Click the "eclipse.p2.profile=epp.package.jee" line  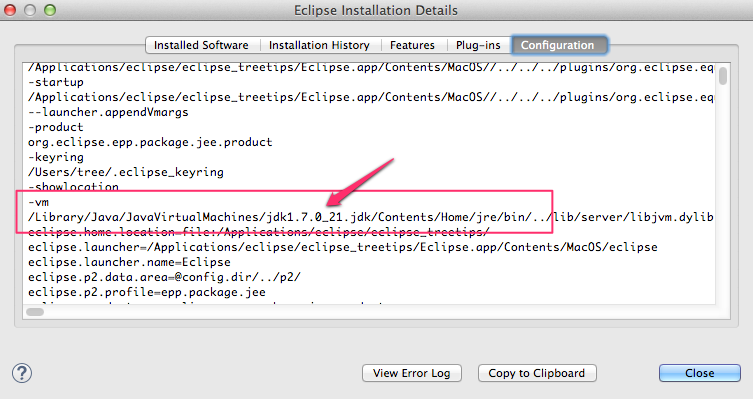pyautogui.click(x=146, y=292)
